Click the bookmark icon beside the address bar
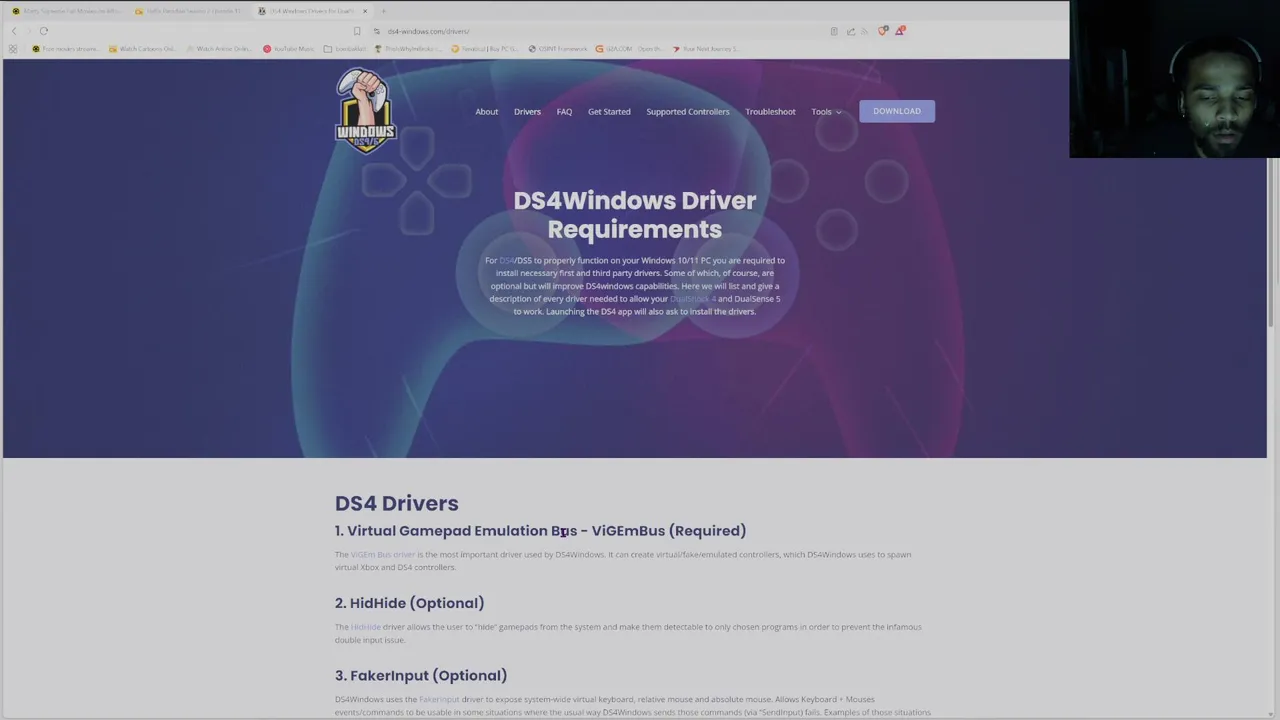Screen dimensions: 1280x720 click(x=357, y=31)
